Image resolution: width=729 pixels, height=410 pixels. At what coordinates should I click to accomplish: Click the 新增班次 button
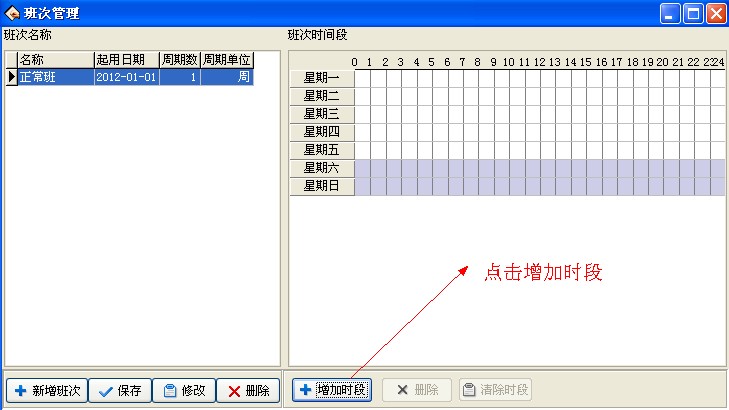click(x=47, y=390)
